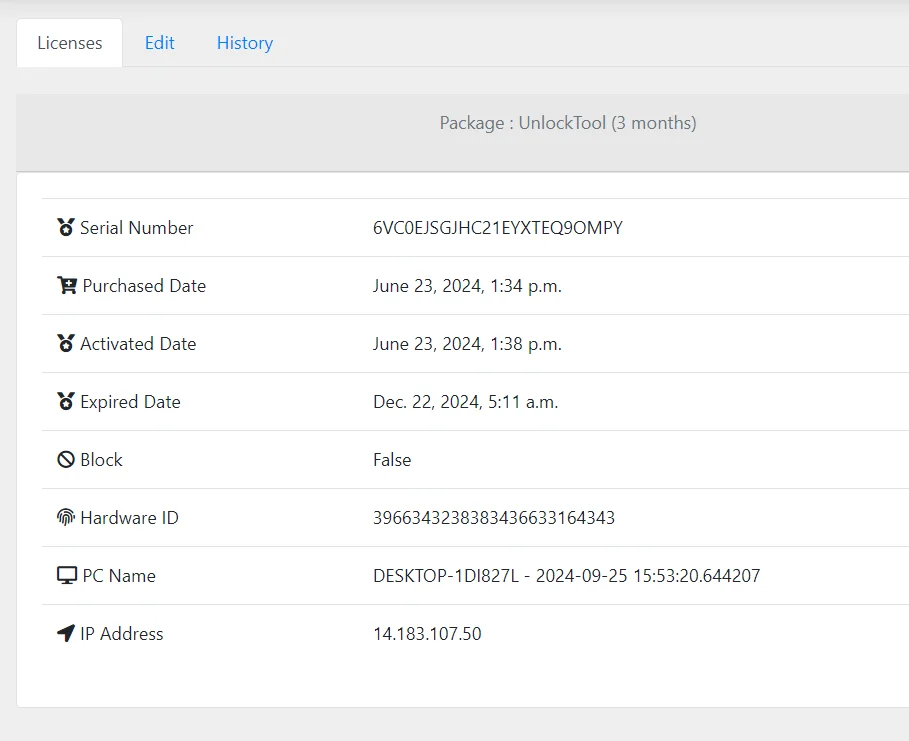The height and width of the screenshot is (741, 909).
Task: Select serial number 6VC0EJSGJHC21EYXTEQ9OMPY
Action: click(x=498, y=228)
